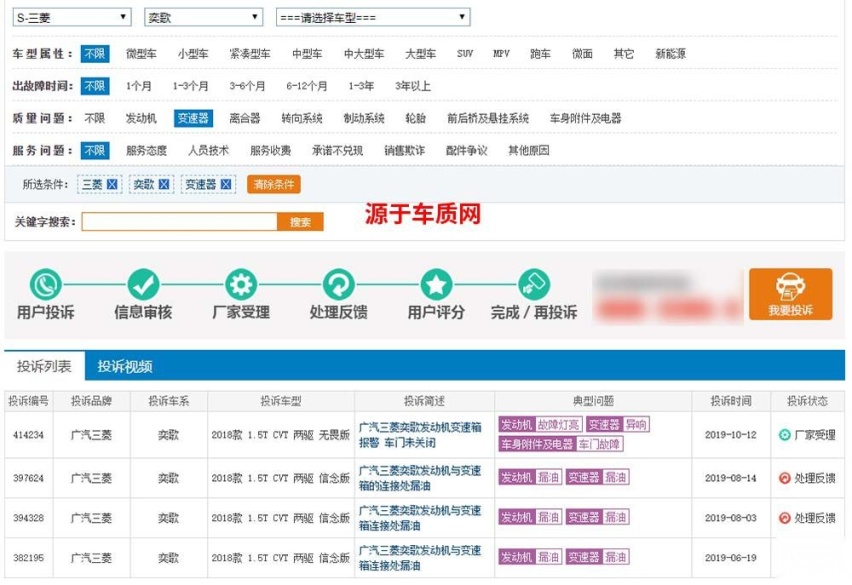Select 不限 for 服务问题
Screen dimensions: 852x585
pyautogui.click(x=95, y=150)
